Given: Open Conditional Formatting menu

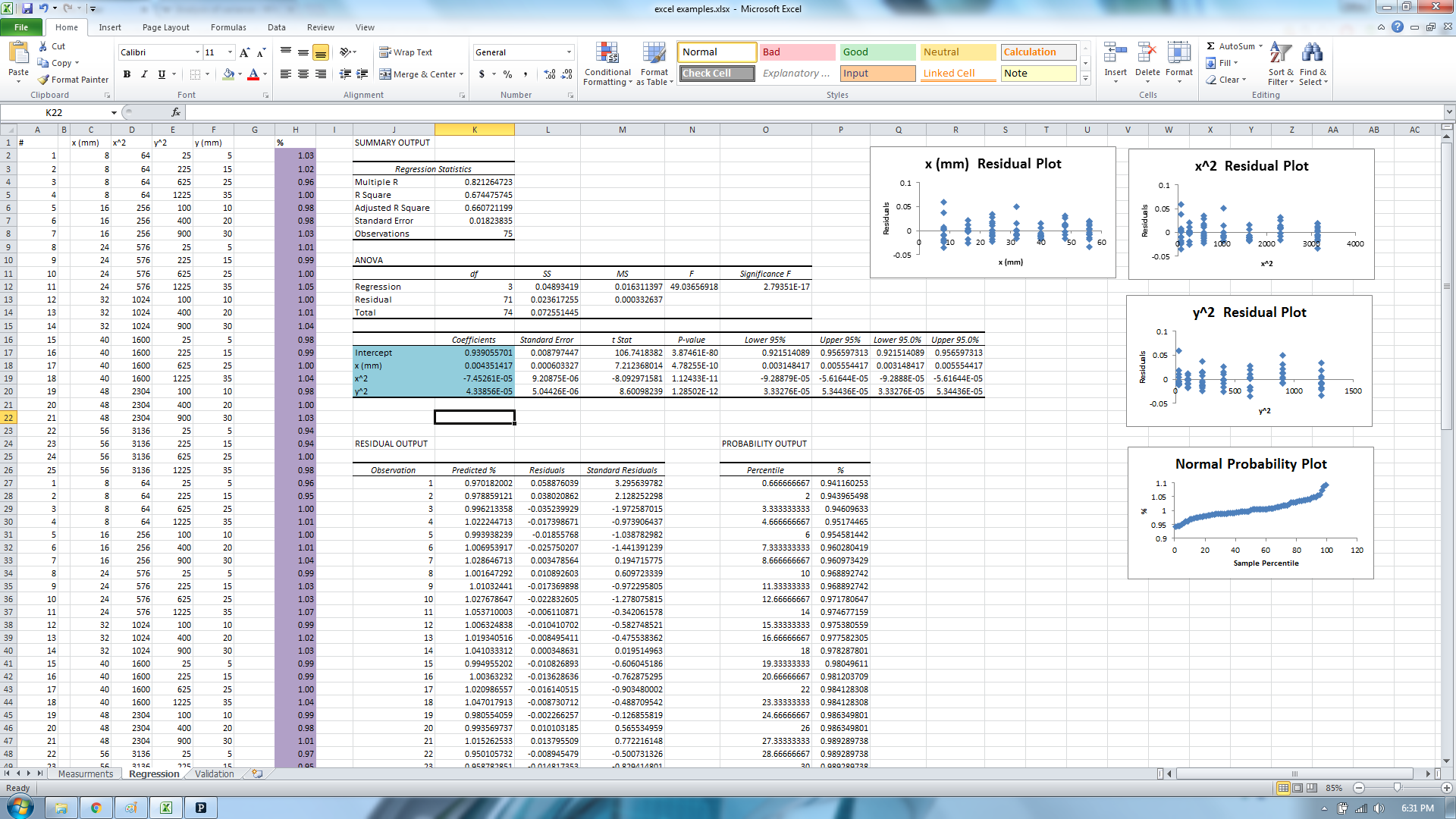Looking at the screenshot, I should tap(607, 64).
